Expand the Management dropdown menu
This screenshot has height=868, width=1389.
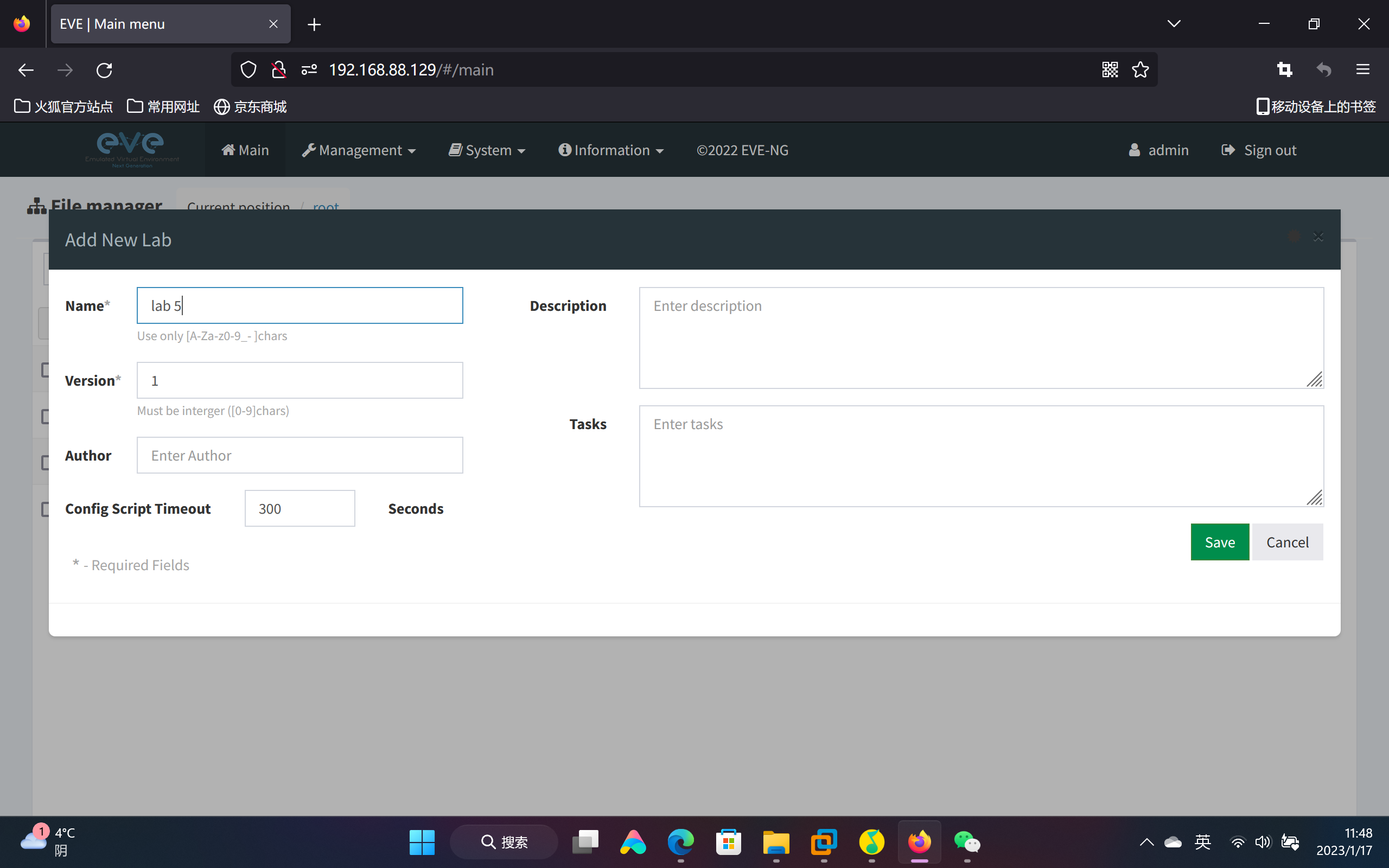(359, 150)
